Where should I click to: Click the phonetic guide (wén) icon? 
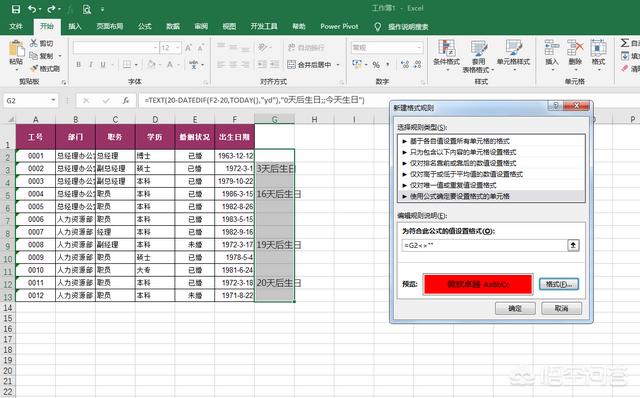click(x=194, y=64)
